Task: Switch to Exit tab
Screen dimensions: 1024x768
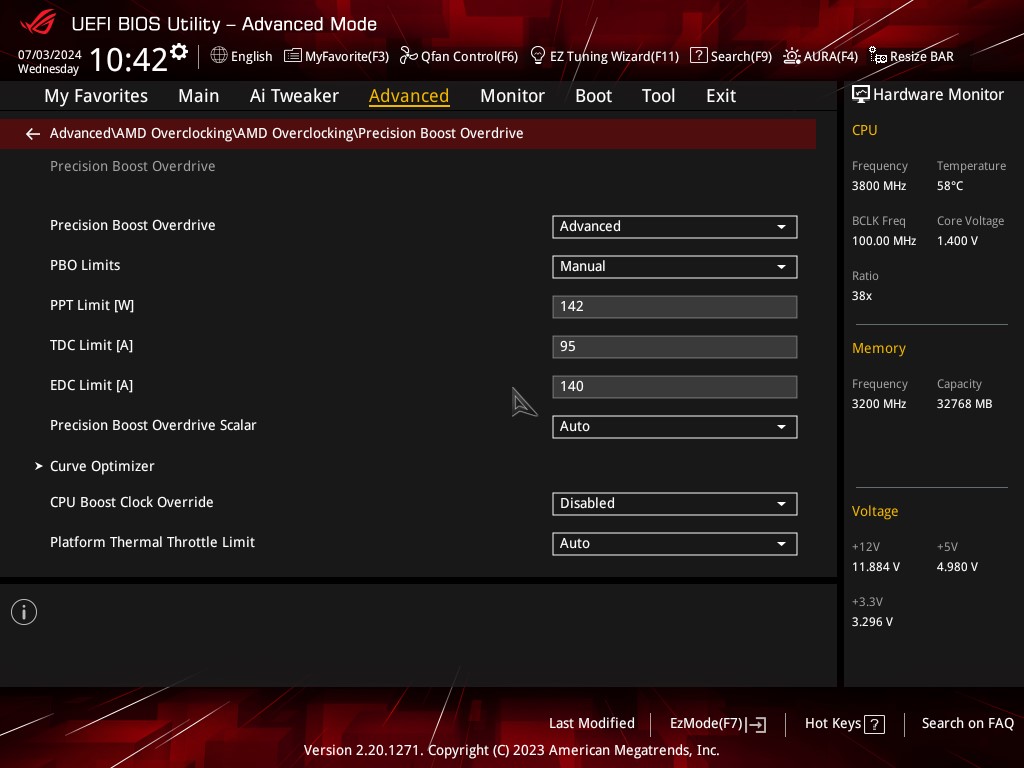Action: pos(721,96)
